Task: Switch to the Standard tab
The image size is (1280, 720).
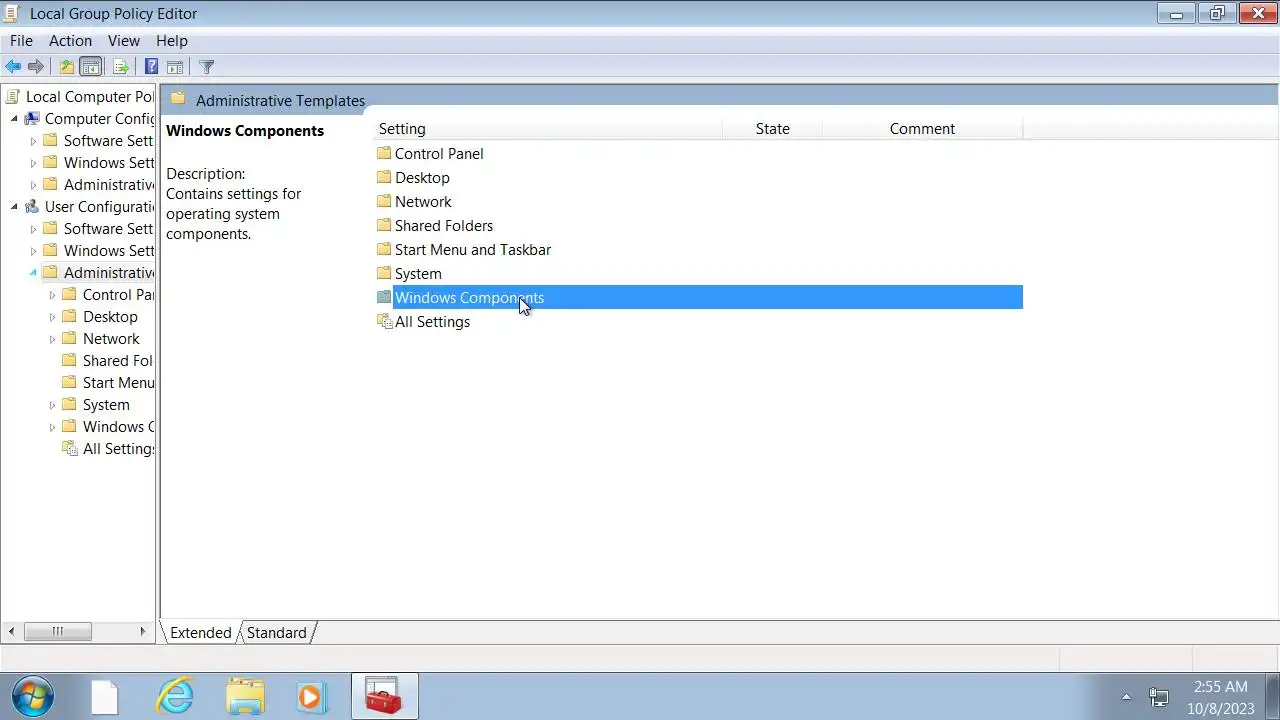Action: tap(277, 633)
